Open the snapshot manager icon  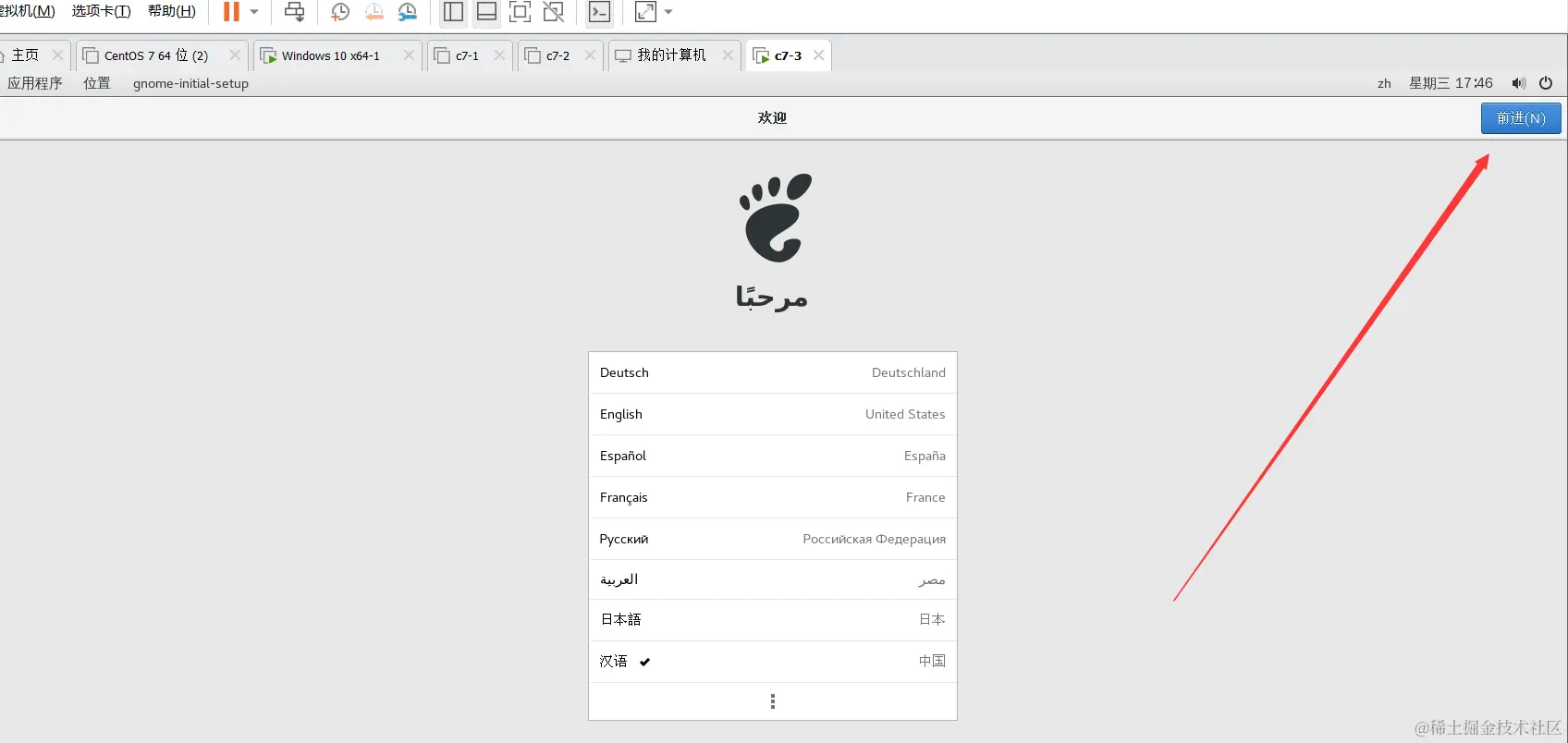(408, 12)
